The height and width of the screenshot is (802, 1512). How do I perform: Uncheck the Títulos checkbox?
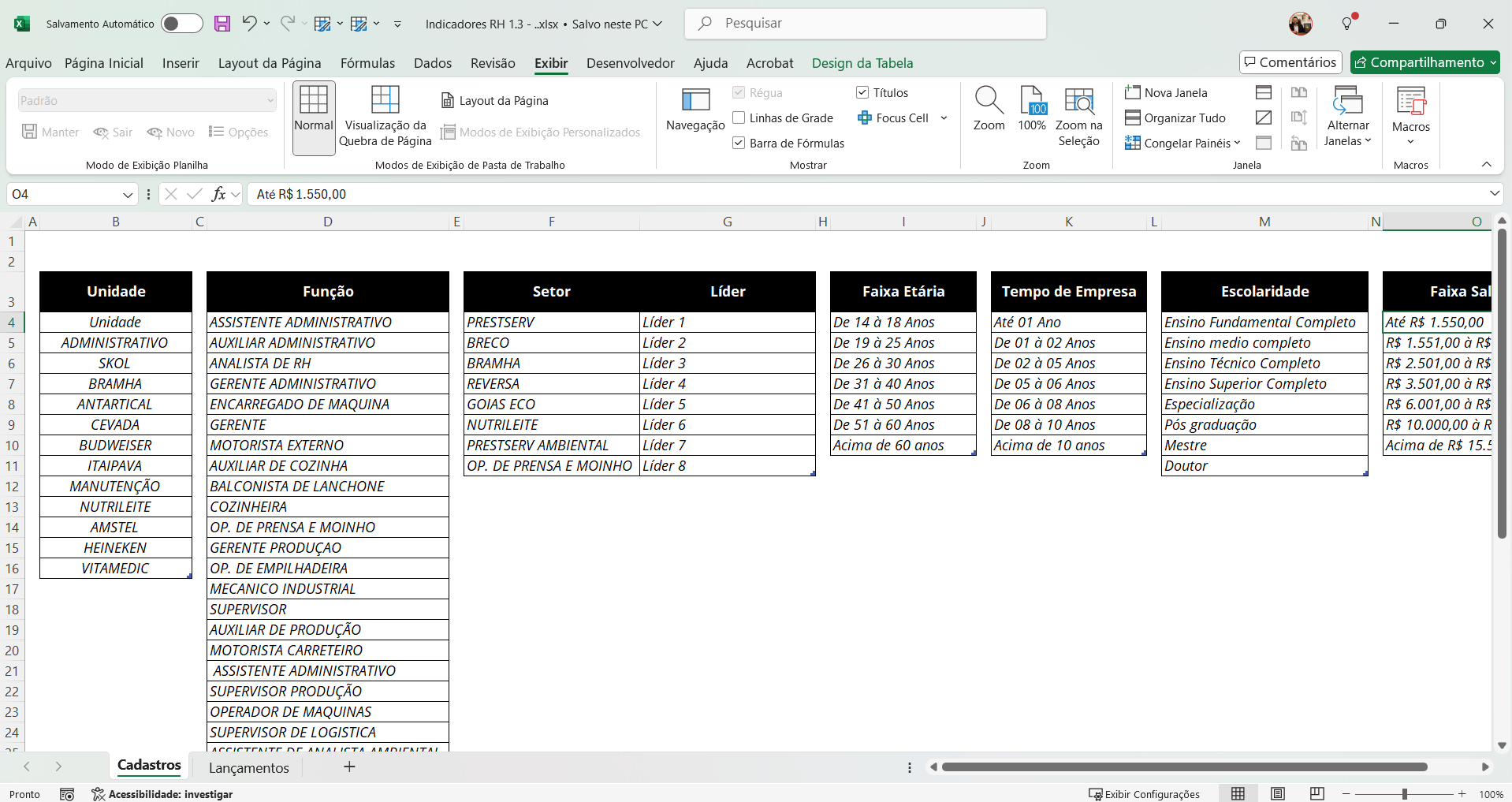(x=862, y=92)
